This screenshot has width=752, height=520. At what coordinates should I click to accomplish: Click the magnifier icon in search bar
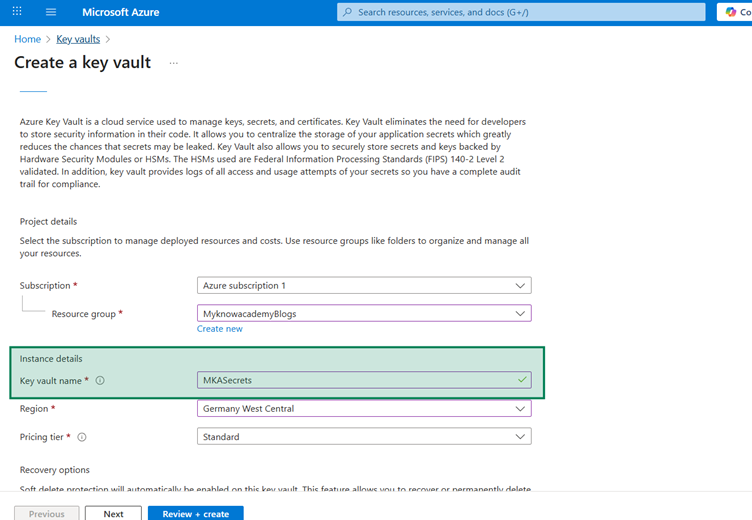click(347, 12)
